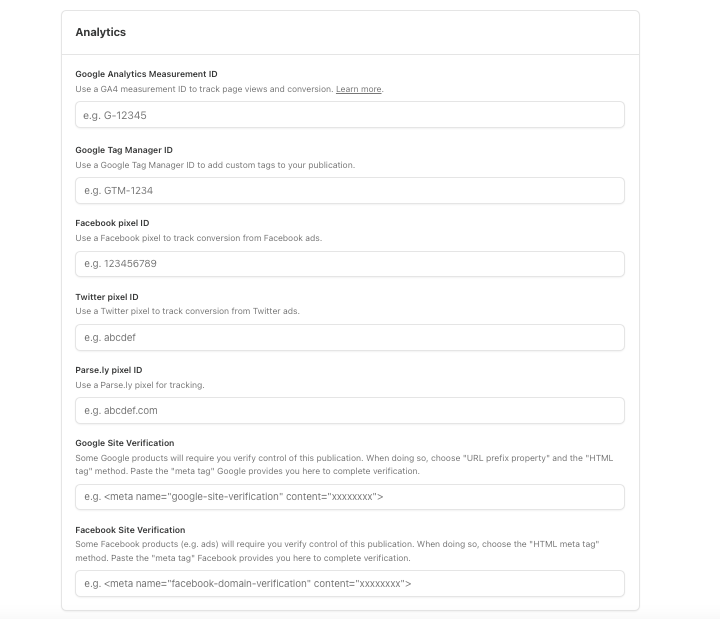Click the Twitter ads conversion description text

point(187,311)
